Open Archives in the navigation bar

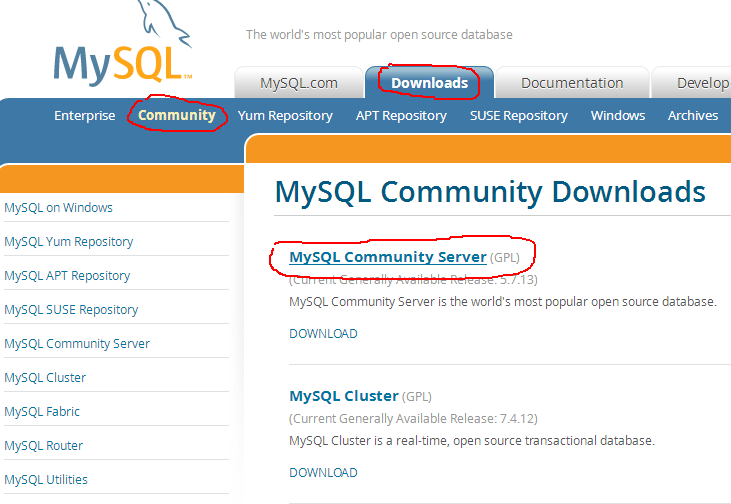point(693,115)
